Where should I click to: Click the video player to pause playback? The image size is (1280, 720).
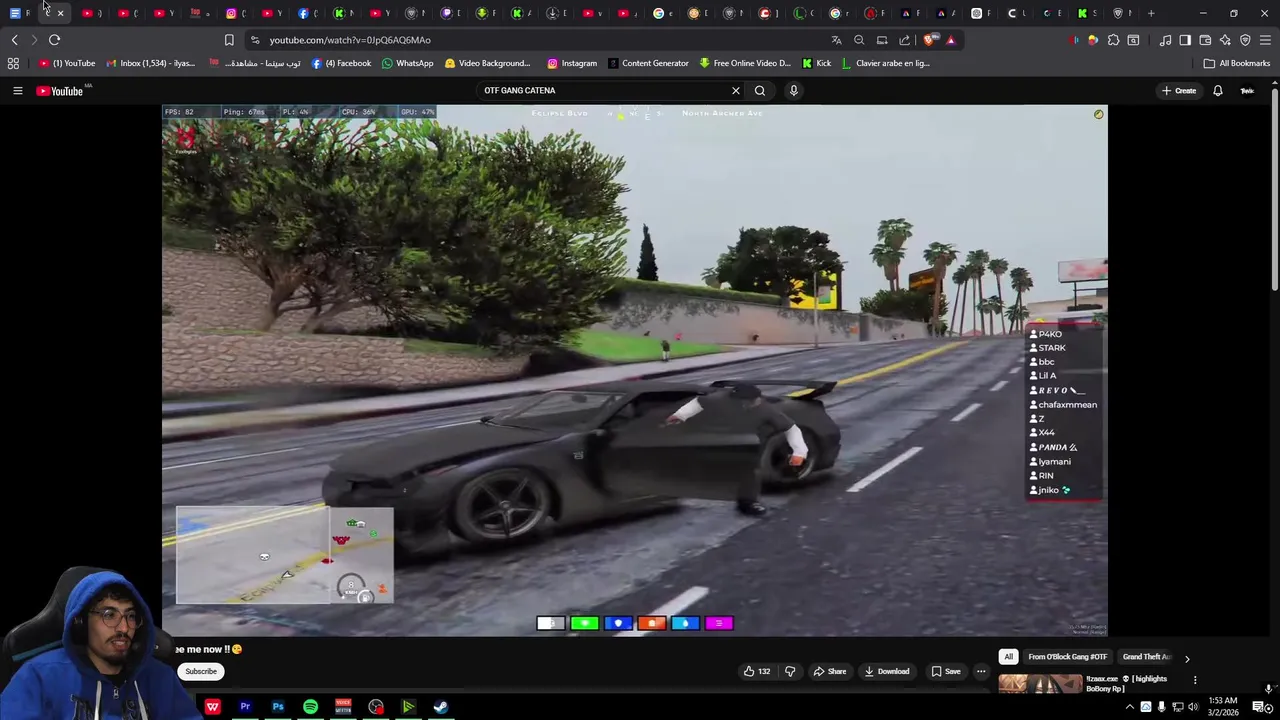(x=635, y=370)
